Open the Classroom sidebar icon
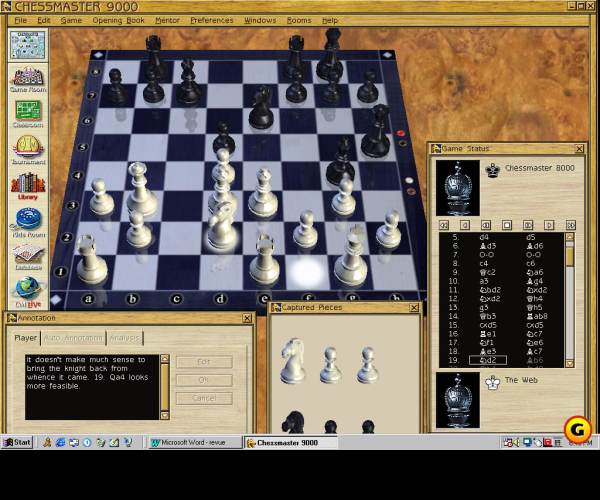The height and width of the screenshot is (500, 600). [28, 114]
